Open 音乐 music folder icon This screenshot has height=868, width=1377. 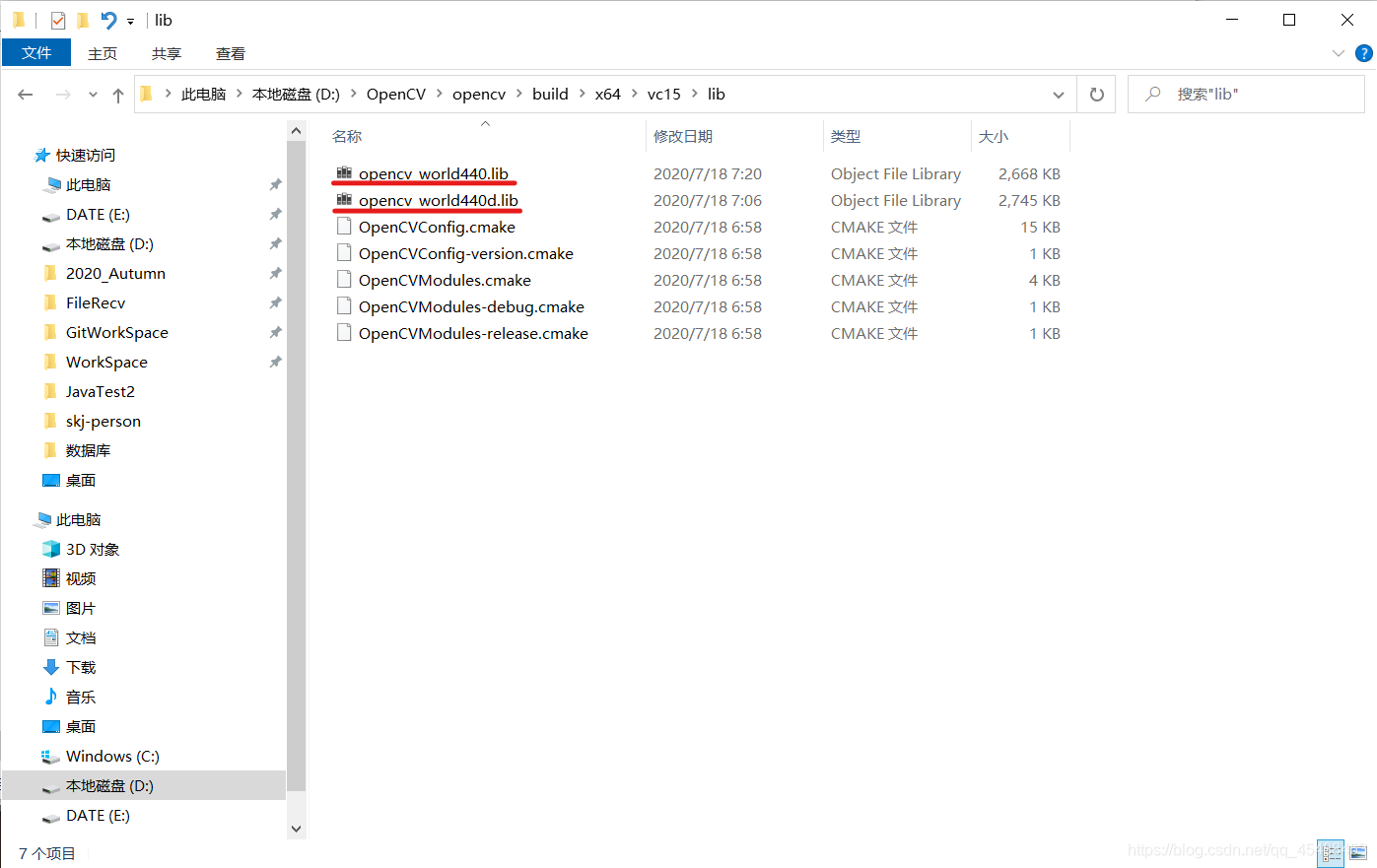click(x=51, y=697)
